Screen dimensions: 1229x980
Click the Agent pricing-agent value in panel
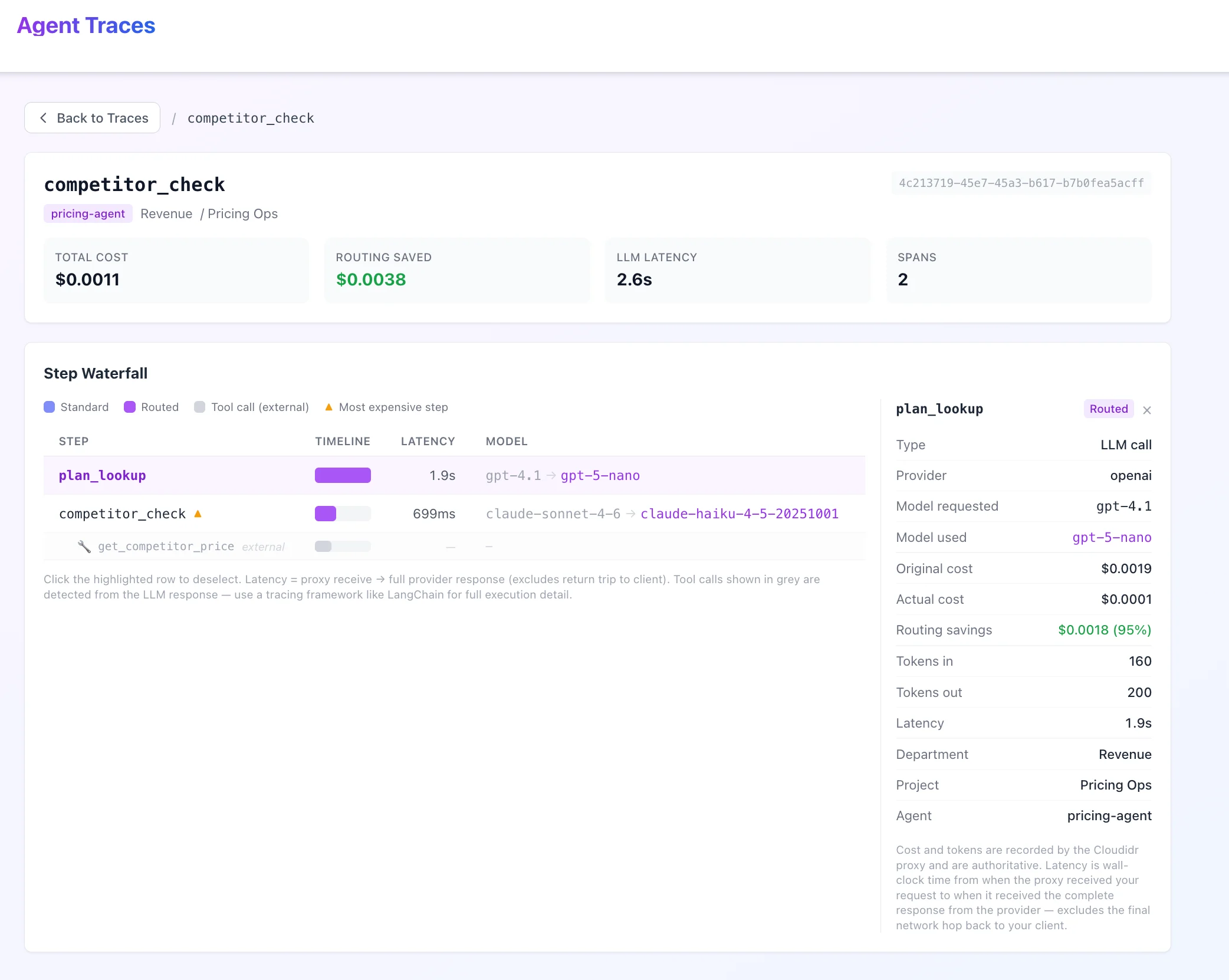(1109, 815)
